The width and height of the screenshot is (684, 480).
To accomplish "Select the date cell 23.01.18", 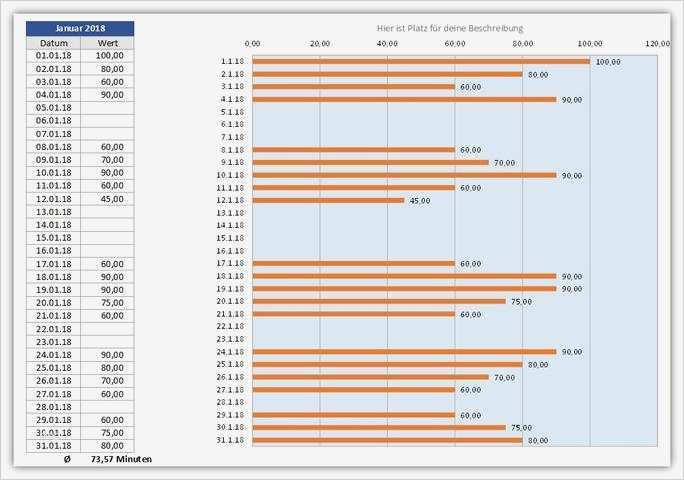I will (x=54, y=342).
